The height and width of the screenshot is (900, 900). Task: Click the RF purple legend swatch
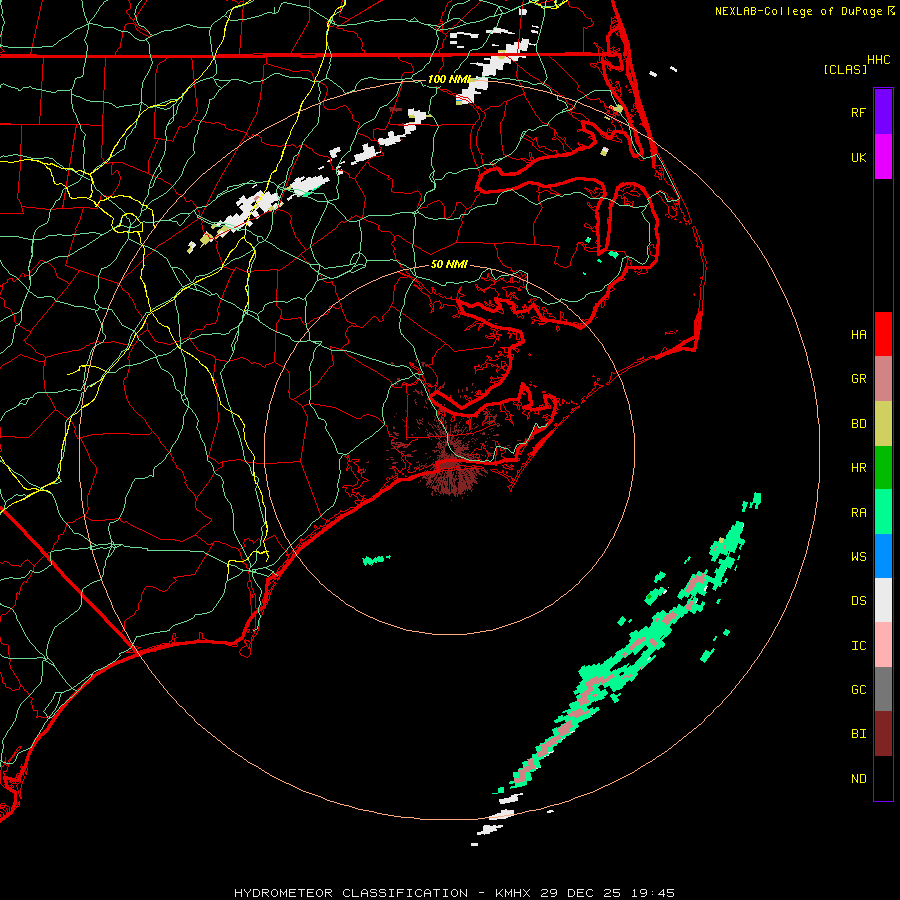(883, 112)
